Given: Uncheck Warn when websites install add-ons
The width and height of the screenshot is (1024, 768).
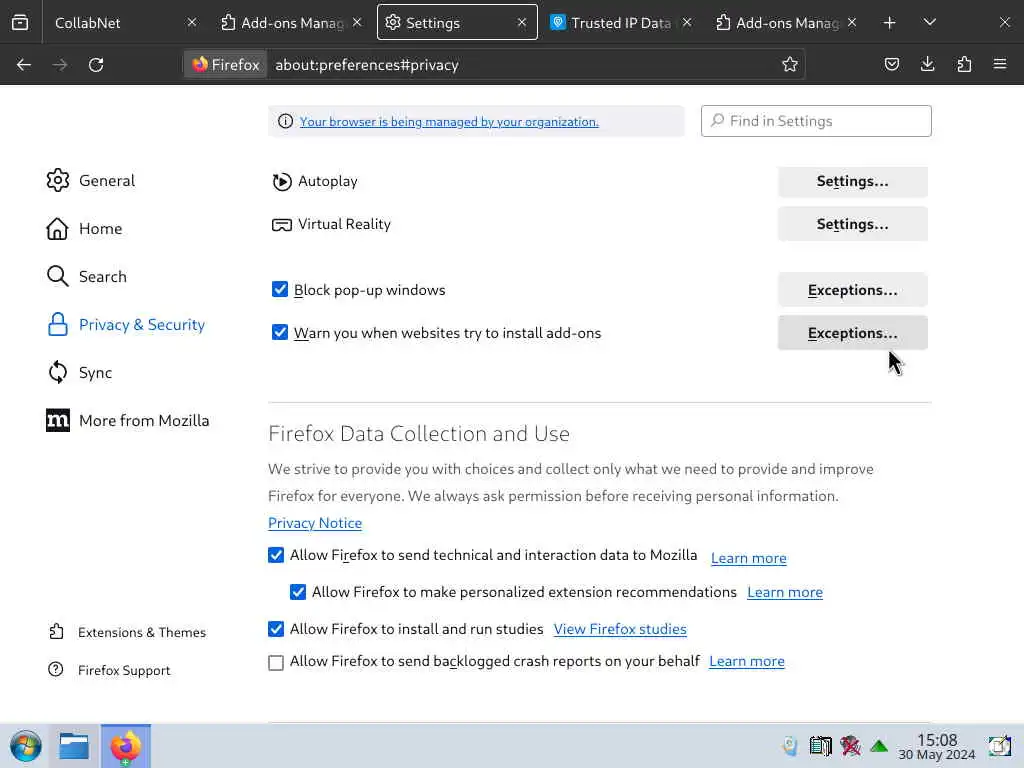Looking at the screenshot, I should tap(280, 332).
